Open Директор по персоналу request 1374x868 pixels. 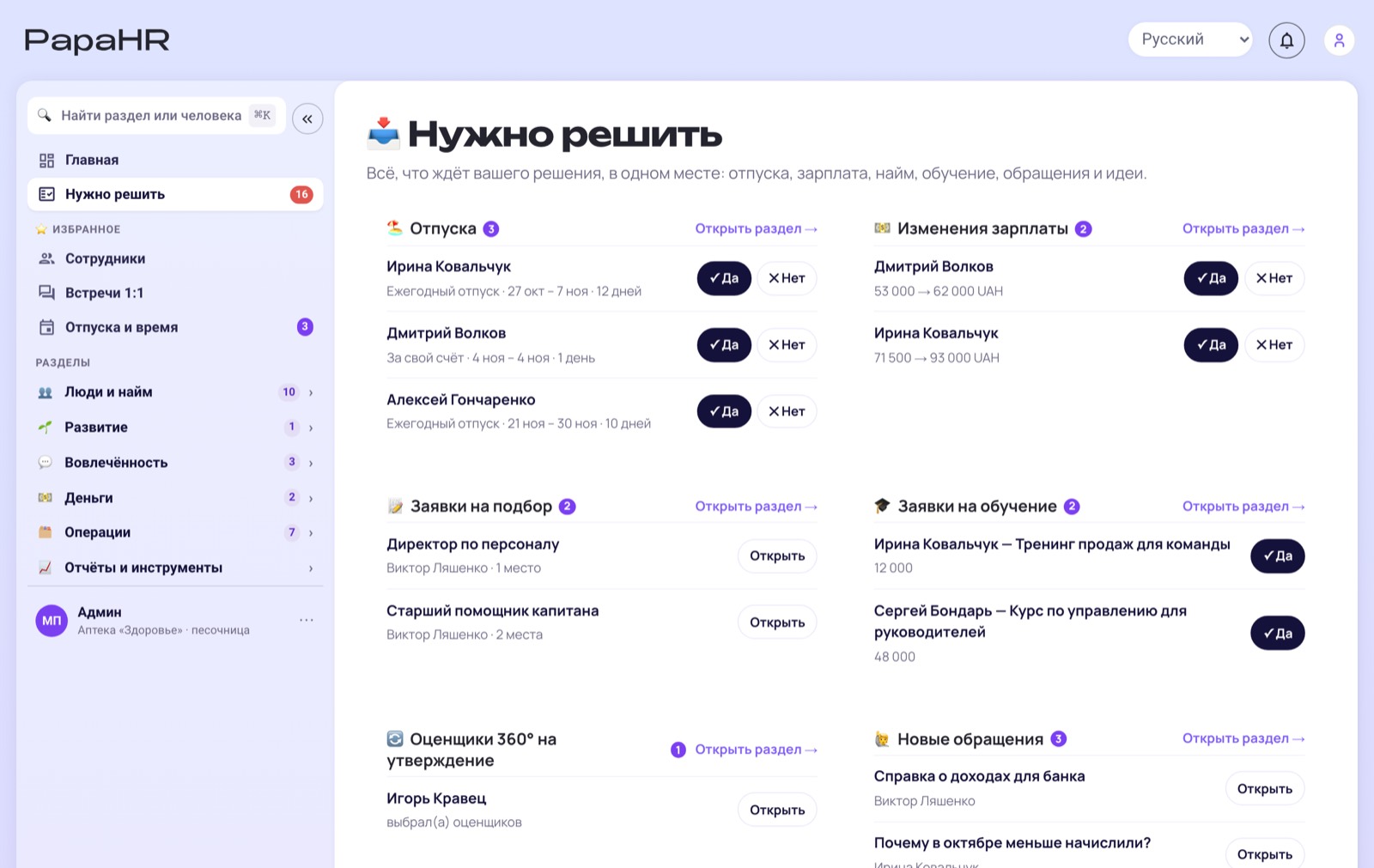click(777, 555)
